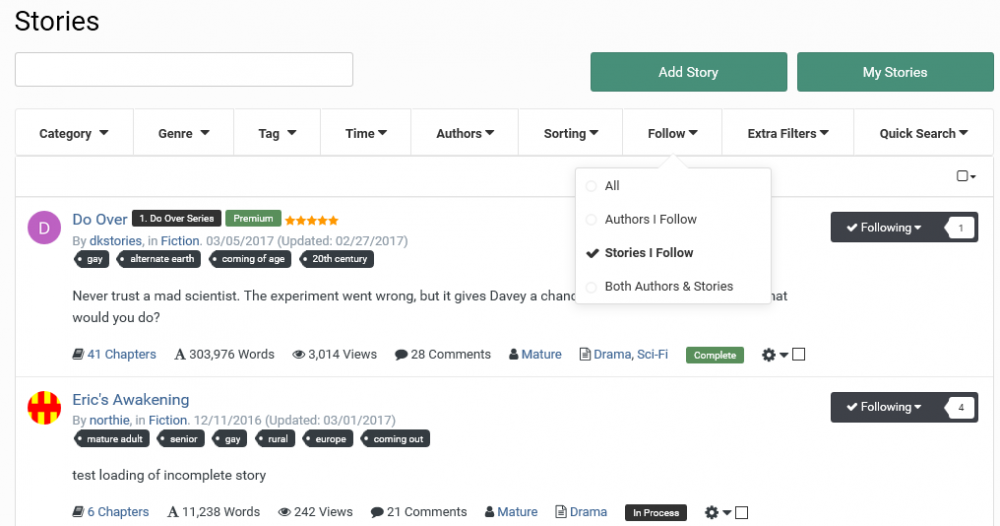This screenshot has width=1000, height=526.
Task: Open the Sorting dropdown
Action: (570, 133)
